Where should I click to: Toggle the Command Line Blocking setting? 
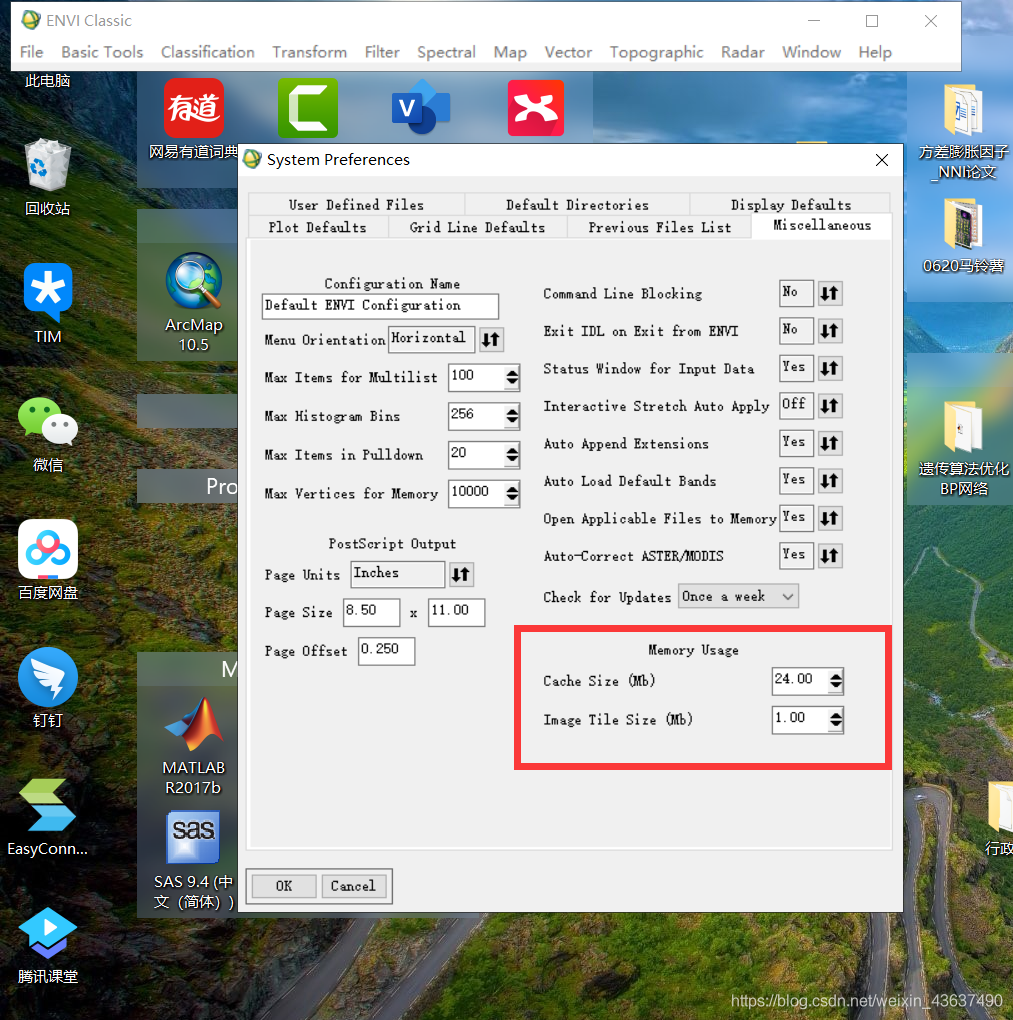pos(830,293)
